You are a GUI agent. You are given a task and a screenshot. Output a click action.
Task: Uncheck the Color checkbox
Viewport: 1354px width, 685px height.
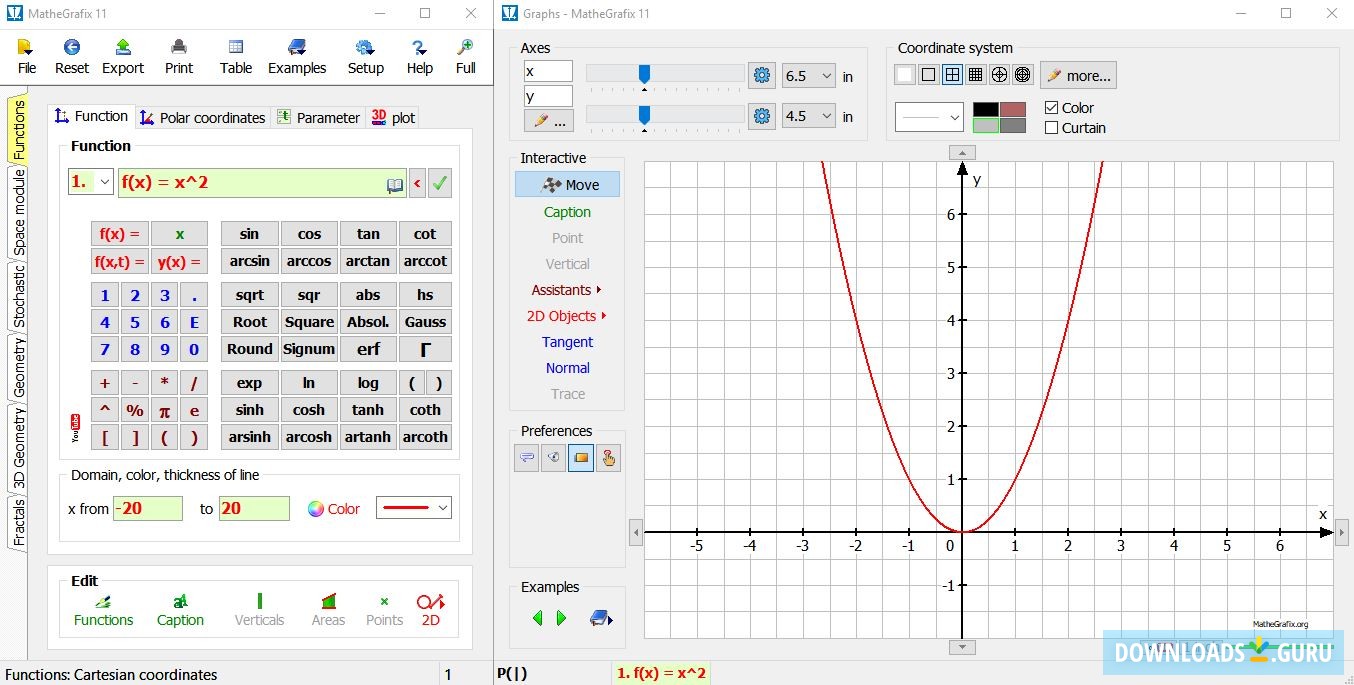coord(1051,108)
